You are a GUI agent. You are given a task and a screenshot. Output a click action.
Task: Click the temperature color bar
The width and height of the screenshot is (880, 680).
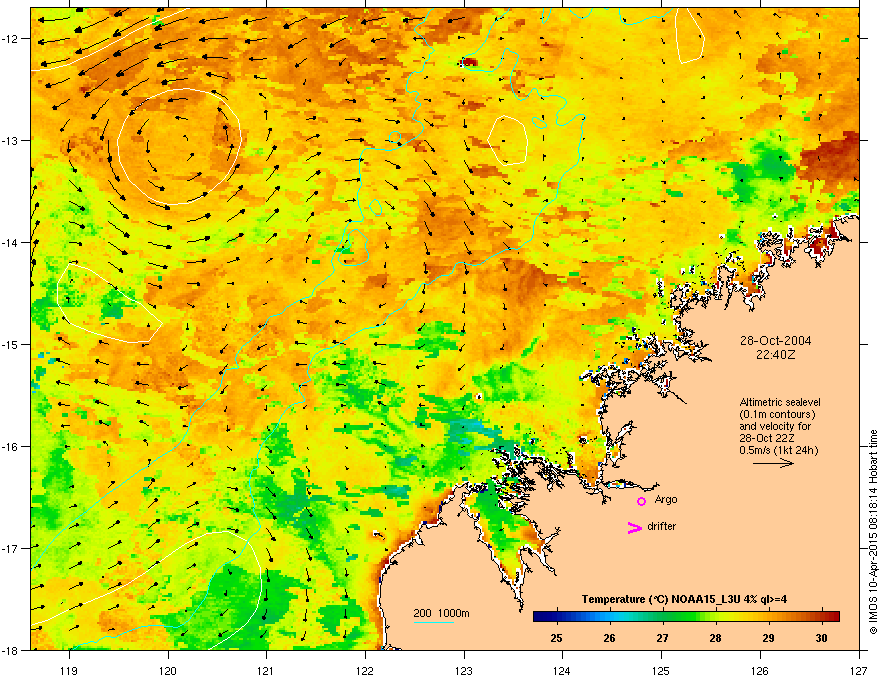[686, 616]
